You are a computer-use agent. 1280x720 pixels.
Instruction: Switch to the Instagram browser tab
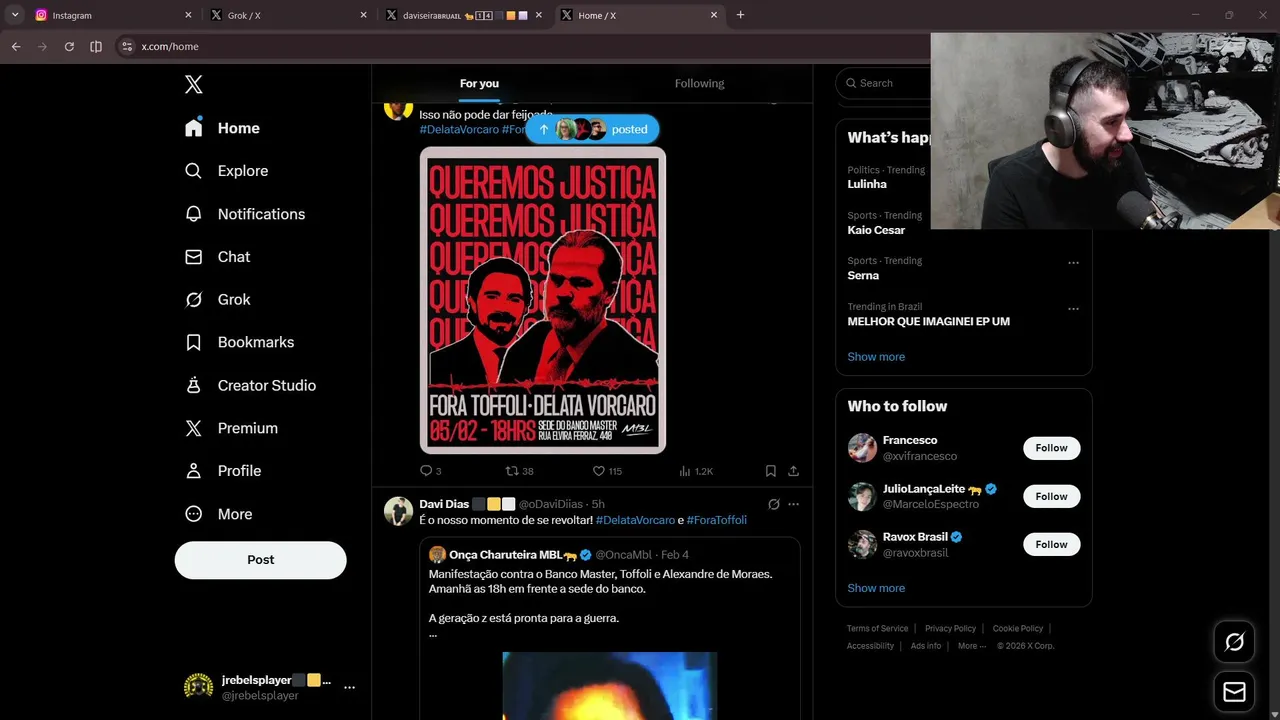point(112,15)
